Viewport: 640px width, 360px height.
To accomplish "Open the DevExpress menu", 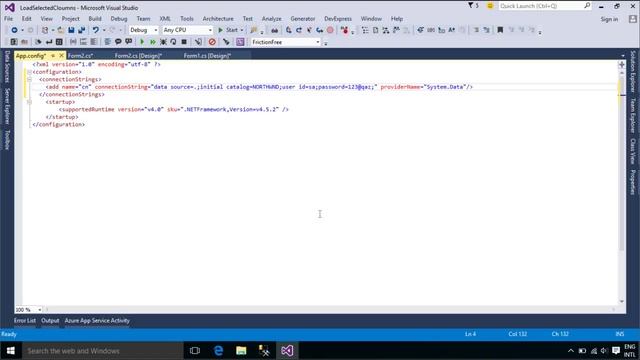I will click(x=338, y=19).
